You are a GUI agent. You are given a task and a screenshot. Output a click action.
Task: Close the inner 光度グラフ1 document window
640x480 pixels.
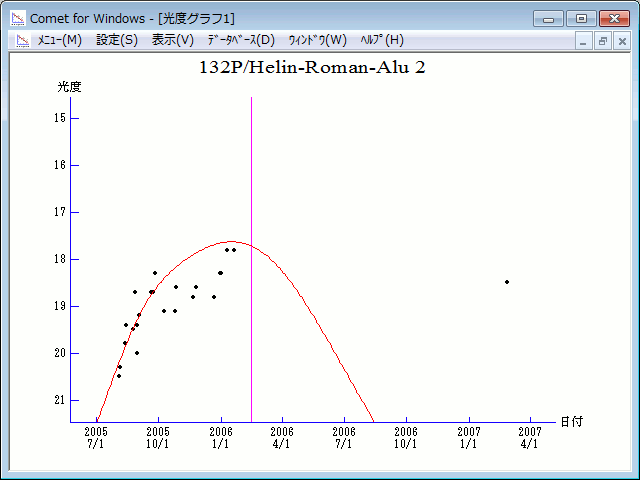coord(621,41)
